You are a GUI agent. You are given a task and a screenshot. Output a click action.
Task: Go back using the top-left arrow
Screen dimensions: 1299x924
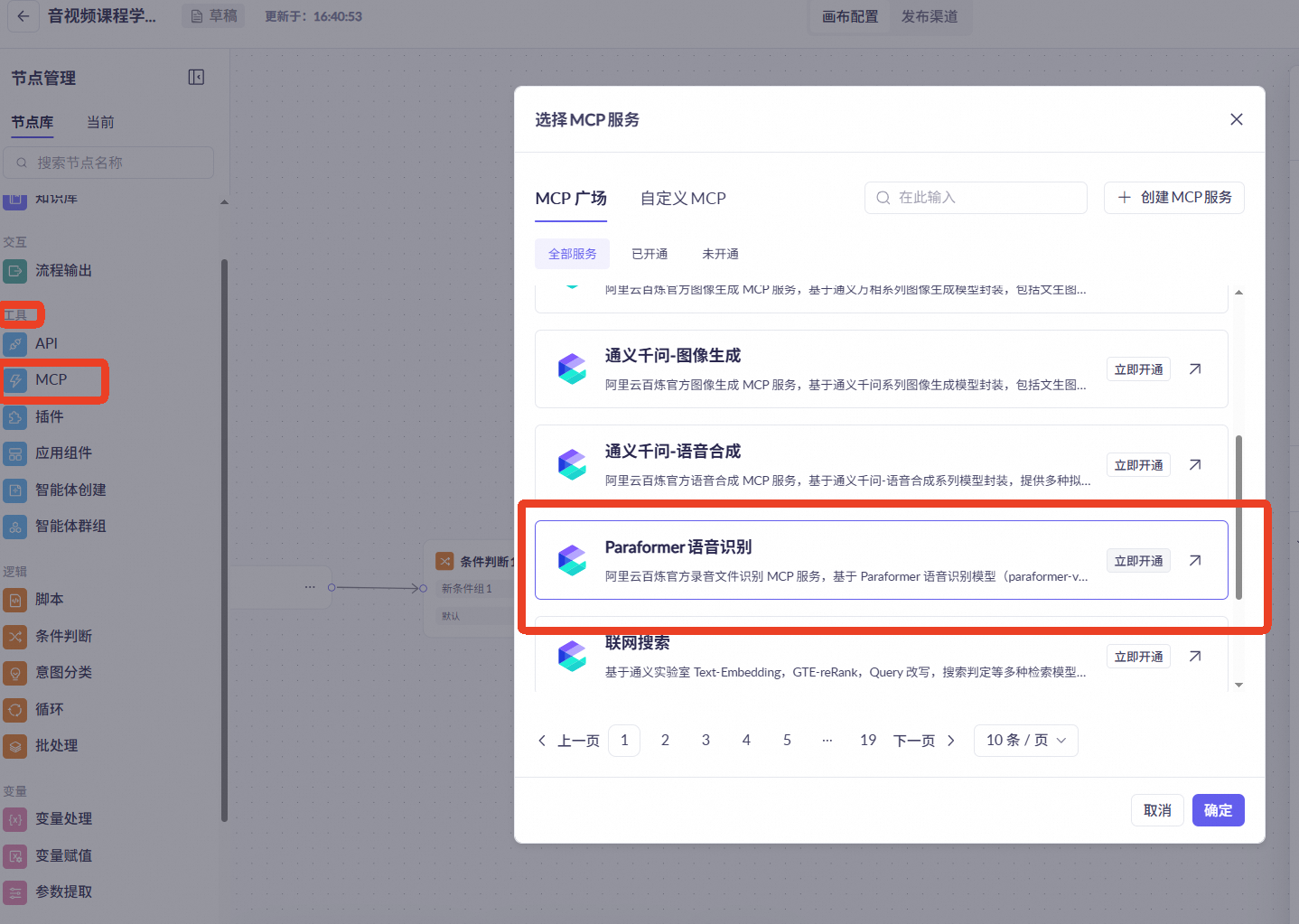tap(23, 16)
